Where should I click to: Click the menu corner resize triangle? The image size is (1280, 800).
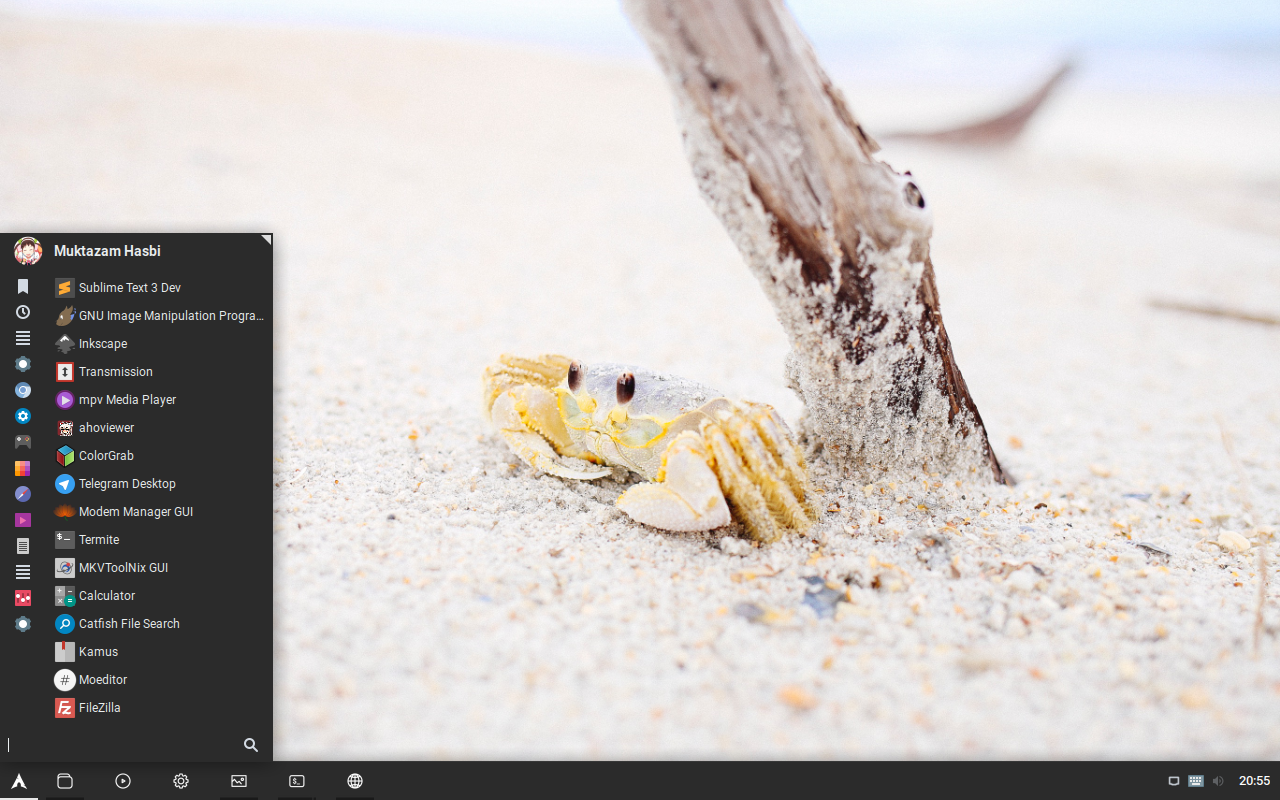tap(266, 239)
